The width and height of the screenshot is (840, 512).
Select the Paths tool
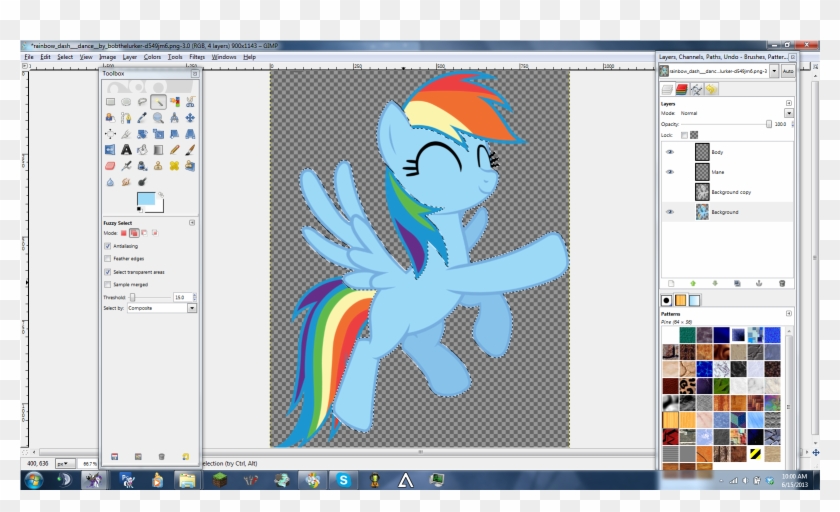tap(126, 118)
